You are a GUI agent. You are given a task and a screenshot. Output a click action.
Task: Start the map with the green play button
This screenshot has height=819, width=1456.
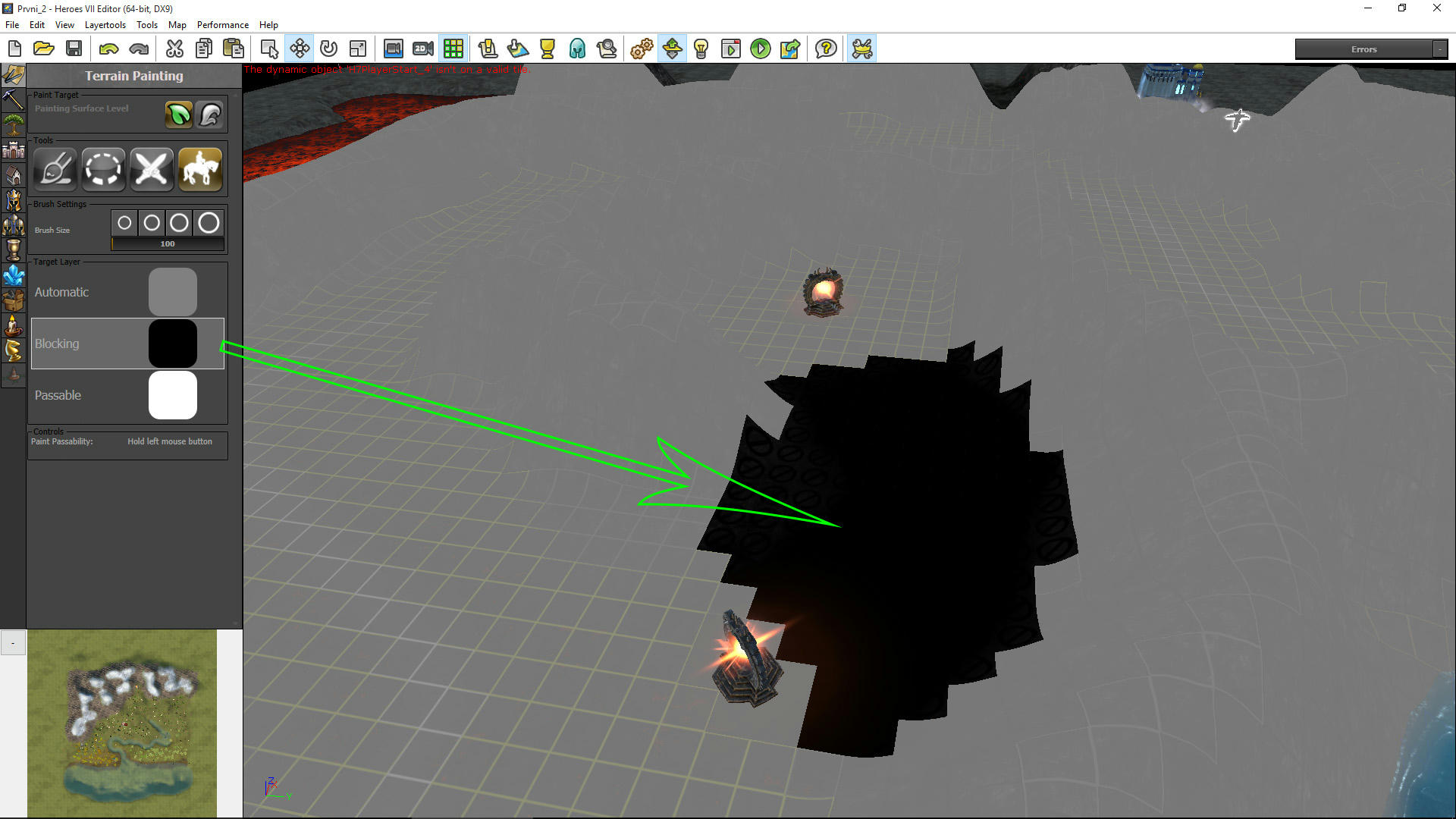coord(761,49)
